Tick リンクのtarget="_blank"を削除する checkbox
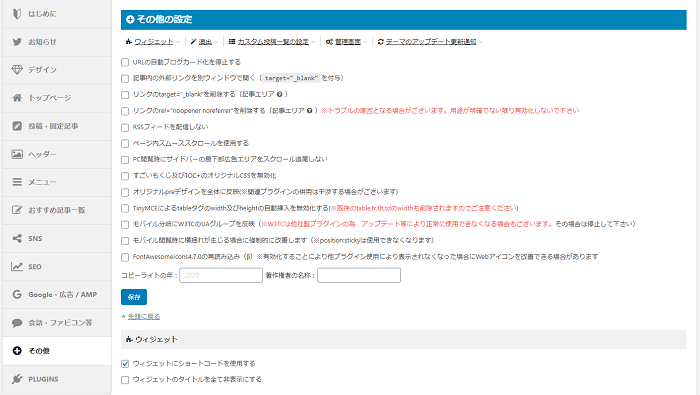The width and height of the screenshot is (700, 395). click(125, 95)
